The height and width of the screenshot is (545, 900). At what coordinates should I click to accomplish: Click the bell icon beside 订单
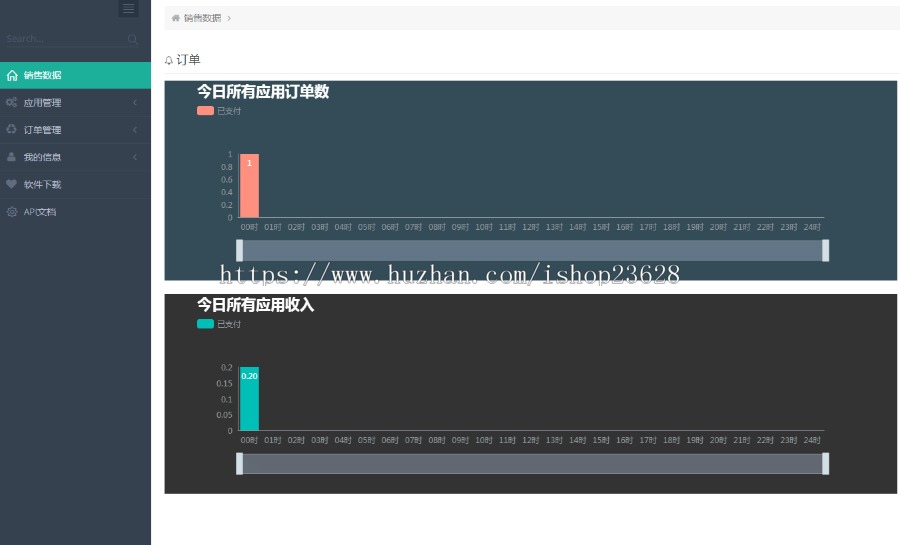coord(169,60)
